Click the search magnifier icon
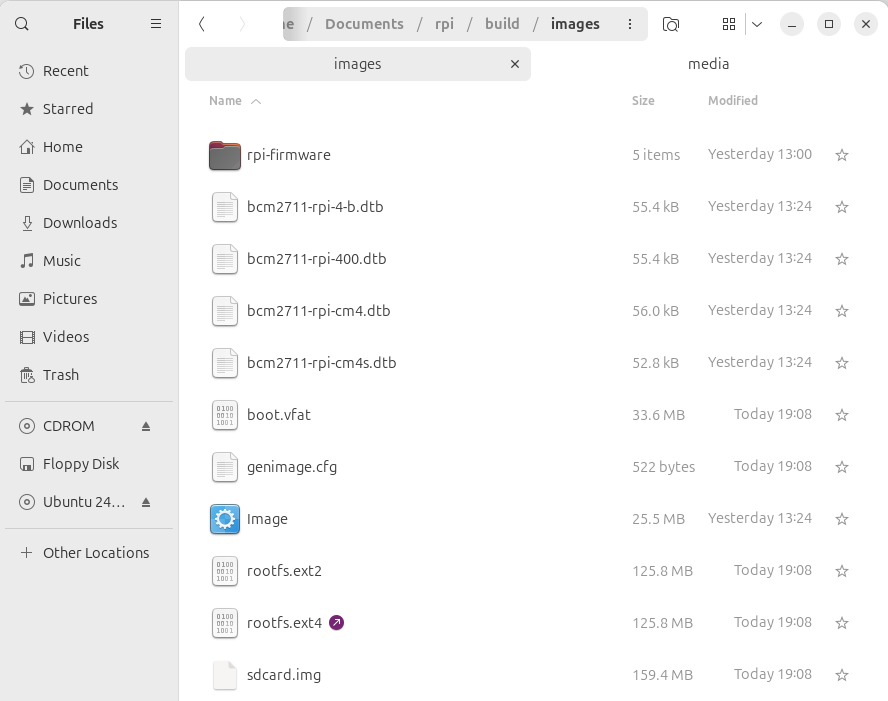The width and height of the screenshot is (888, 701). 22,24
